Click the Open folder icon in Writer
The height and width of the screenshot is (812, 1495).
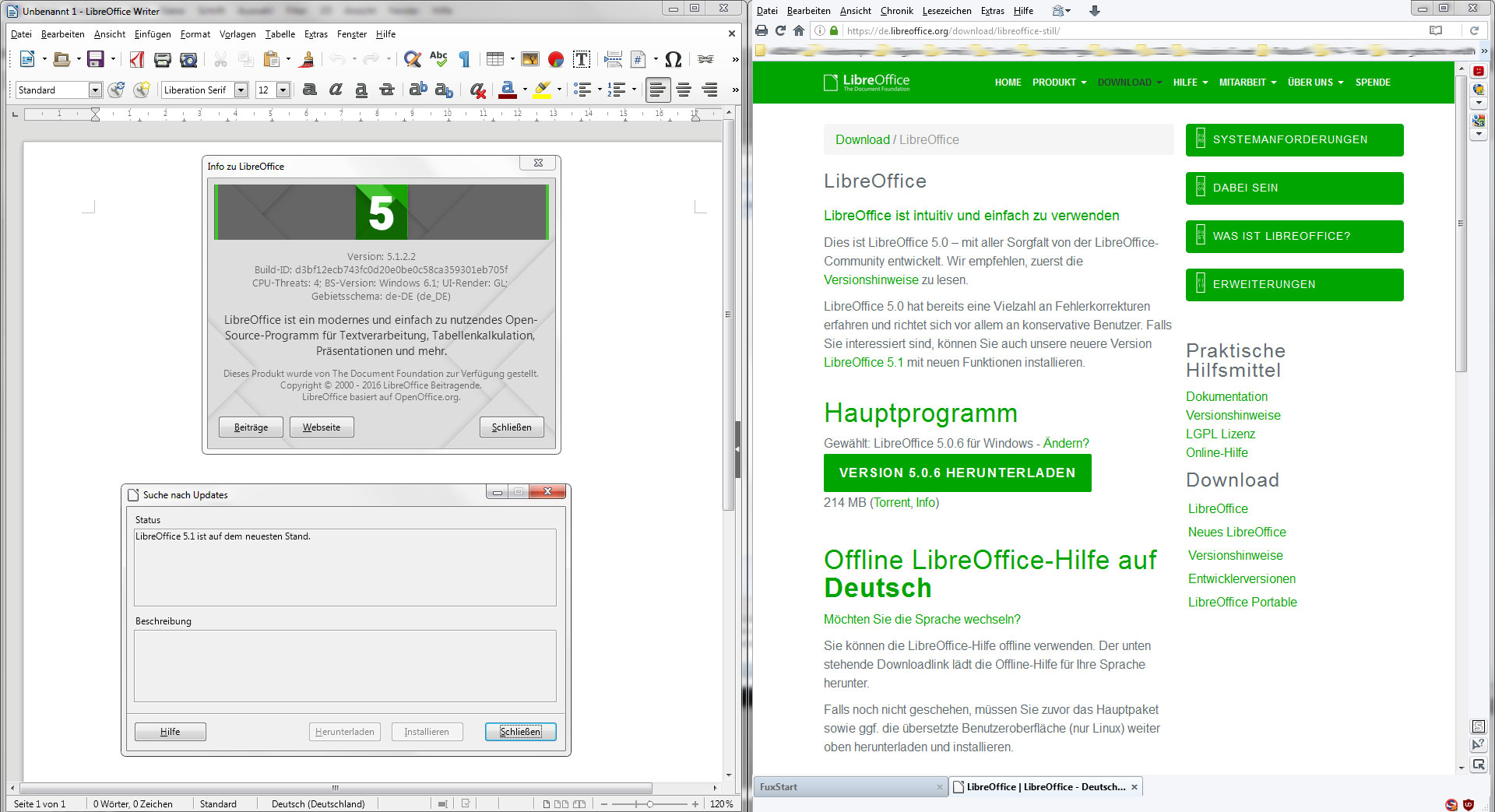tap(62, 59)
